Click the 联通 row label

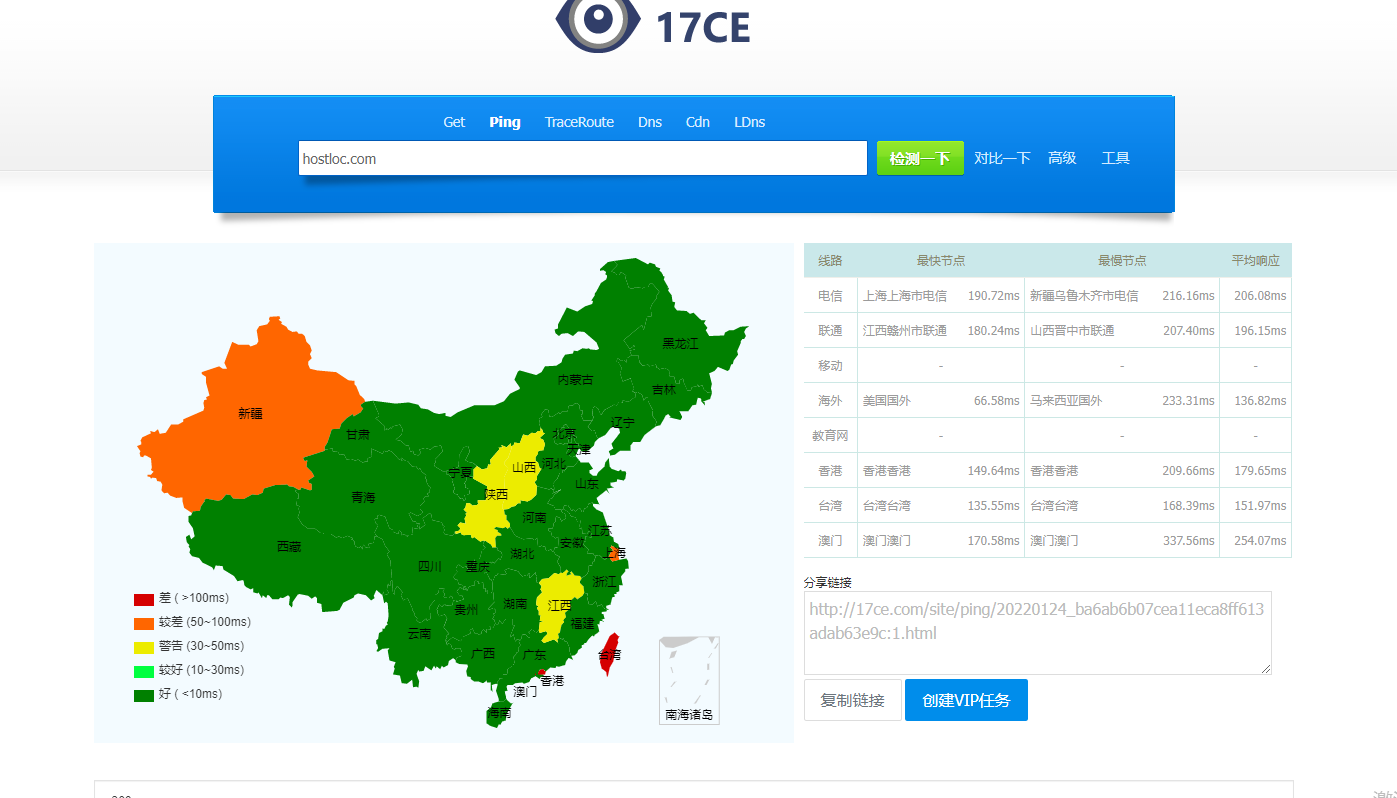830,331
